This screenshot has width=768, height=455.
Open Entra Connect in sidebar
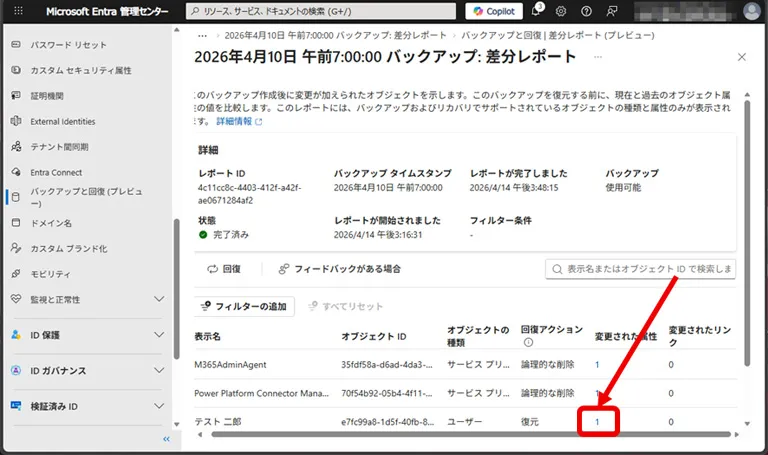[x=56, y=172]
